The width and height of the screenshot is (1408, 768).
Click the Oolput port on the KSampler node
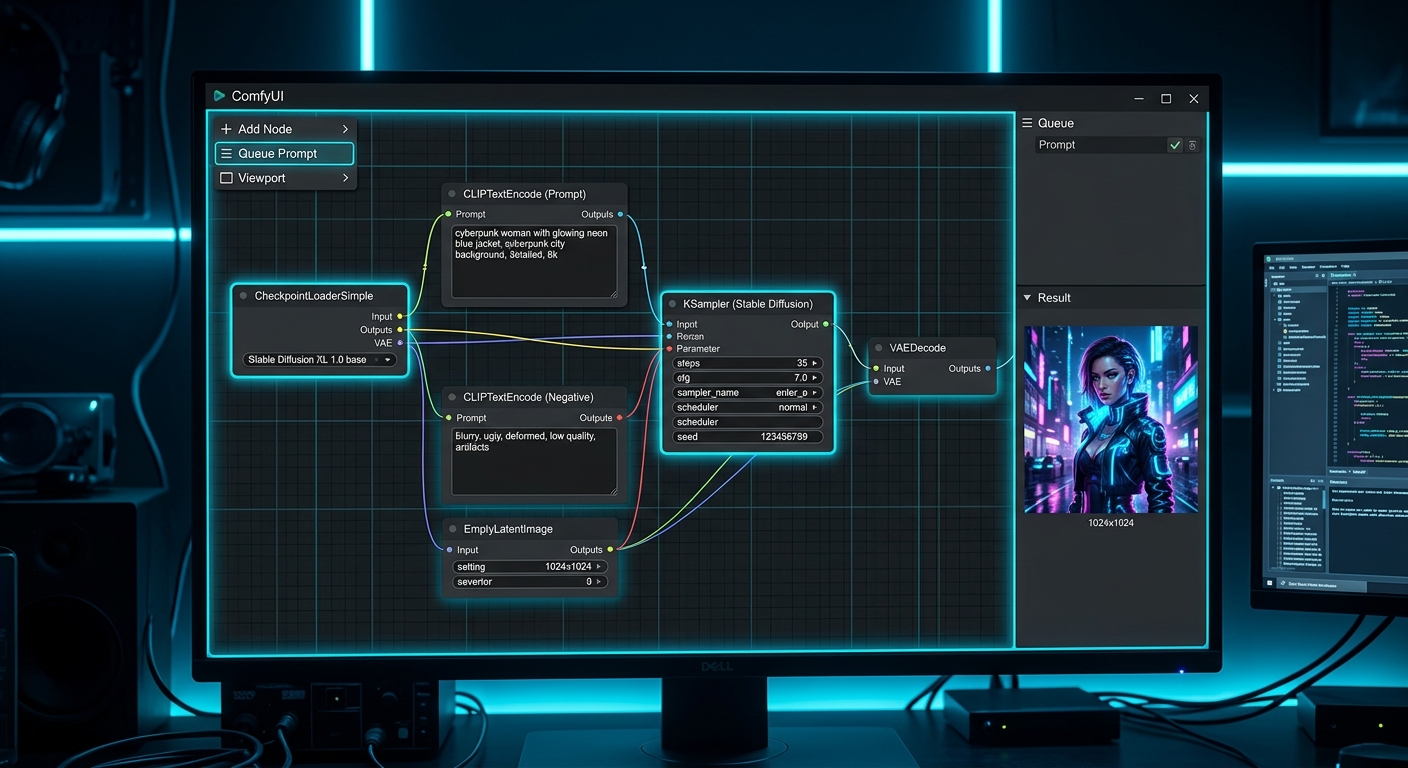coord(826,324)
